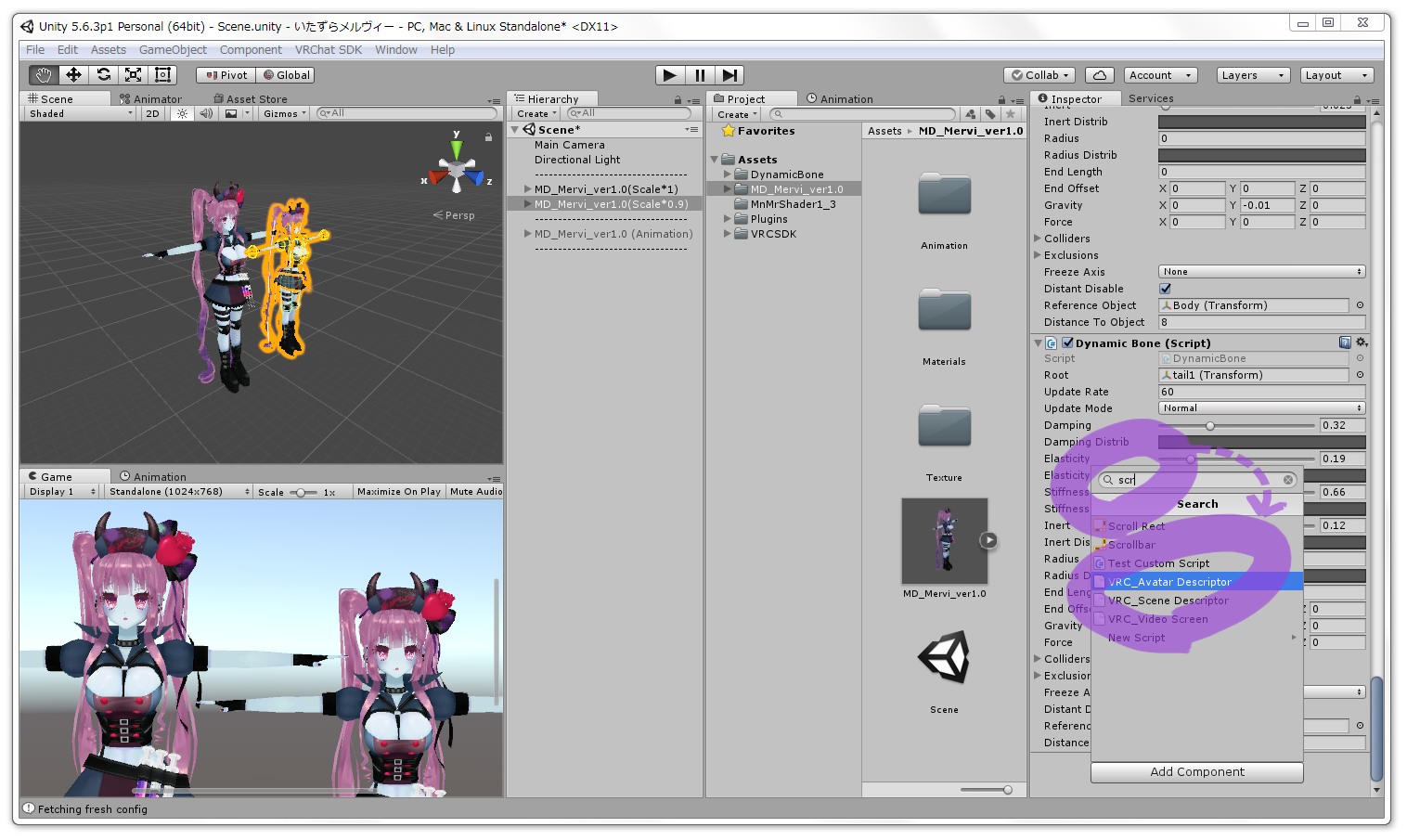
Task: Click the scene orientation gizmo cube
Action: pos(456,172)
